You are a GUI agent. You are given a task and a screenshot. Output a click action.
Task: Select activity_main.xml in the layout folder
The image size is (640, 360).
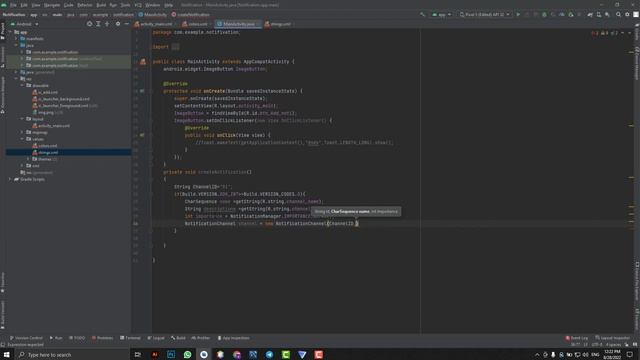tap(51, 126)
